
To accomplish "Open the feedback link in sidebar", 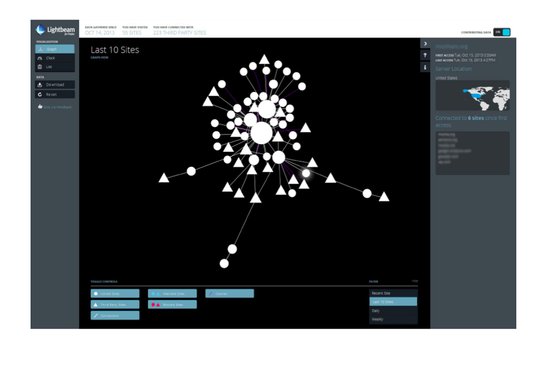I will (55, 107).
